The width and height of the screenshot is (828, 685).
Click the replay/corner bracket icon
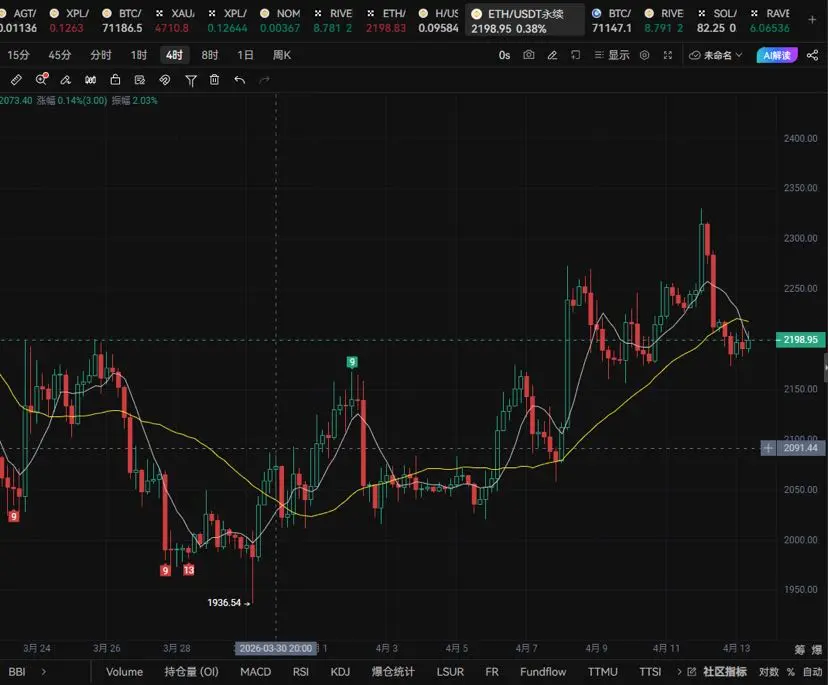pos(576,55)
